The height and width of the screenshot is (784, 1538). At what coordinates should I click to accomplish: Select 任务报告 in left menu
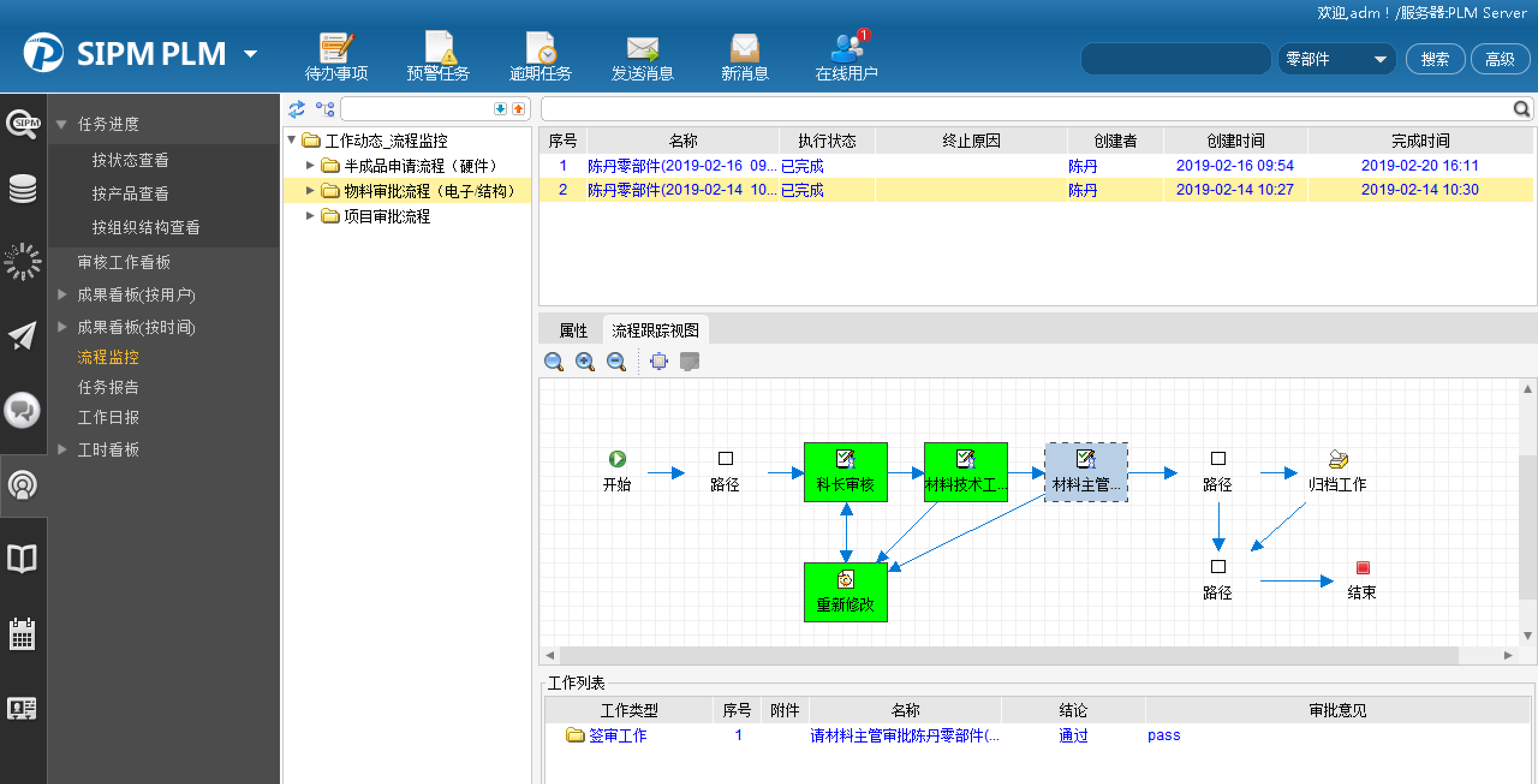[x=108, y=387]
